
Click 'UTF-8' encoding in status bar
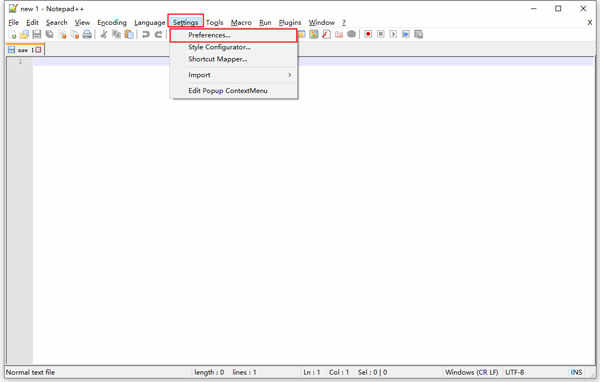tap(515, 372)
